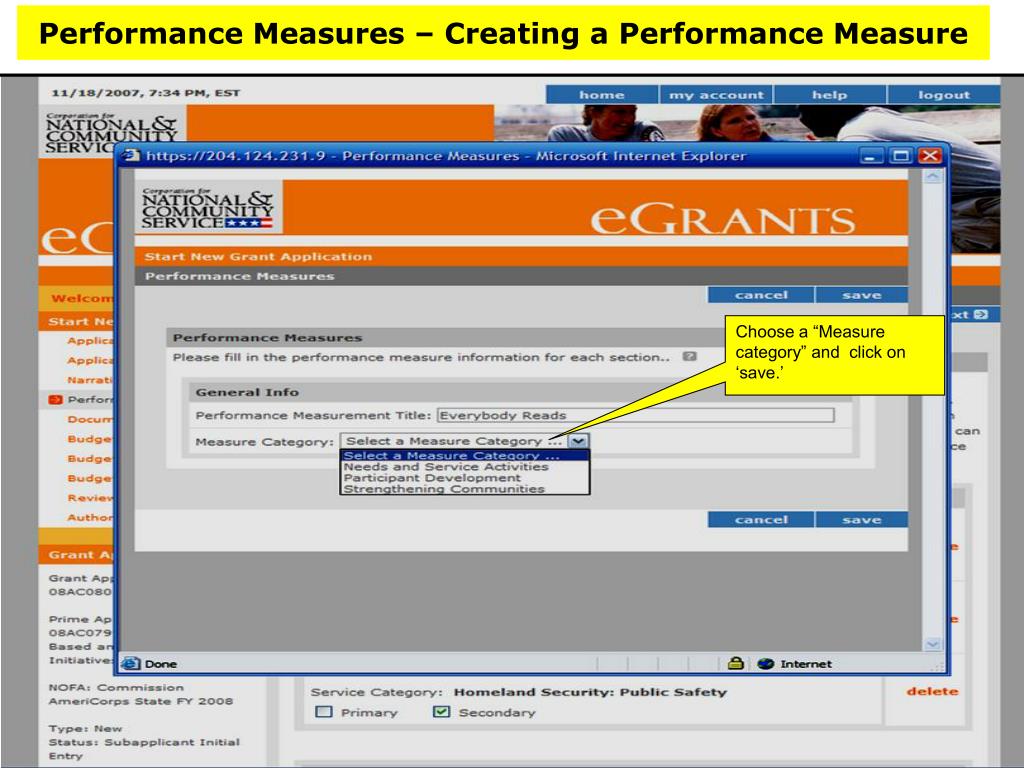This screenshot has width=1024, height=768.
Task: Click the Narrati link in left sidebar
Action: pyautogui.click(x=90, y=380)
